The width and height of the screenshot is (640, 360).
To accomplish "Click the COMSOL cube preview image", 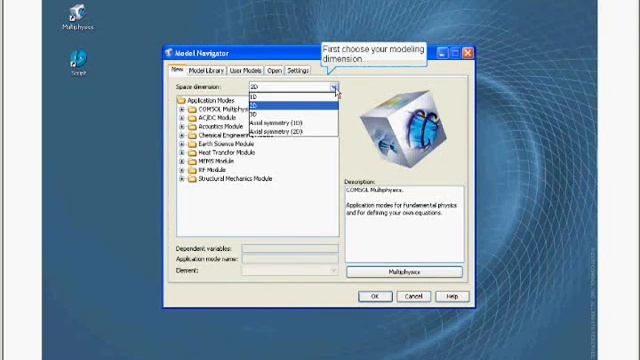I will coord(403,129).
